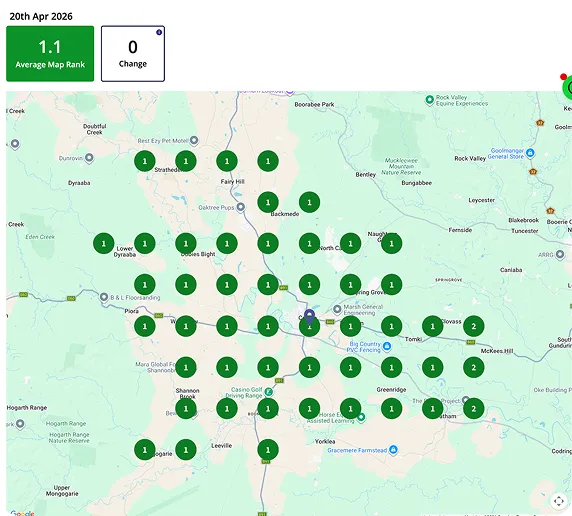Screen dimensions: 572x516
Task: Open the Casino Golf Driving Range pin
Action: point(268,392)
